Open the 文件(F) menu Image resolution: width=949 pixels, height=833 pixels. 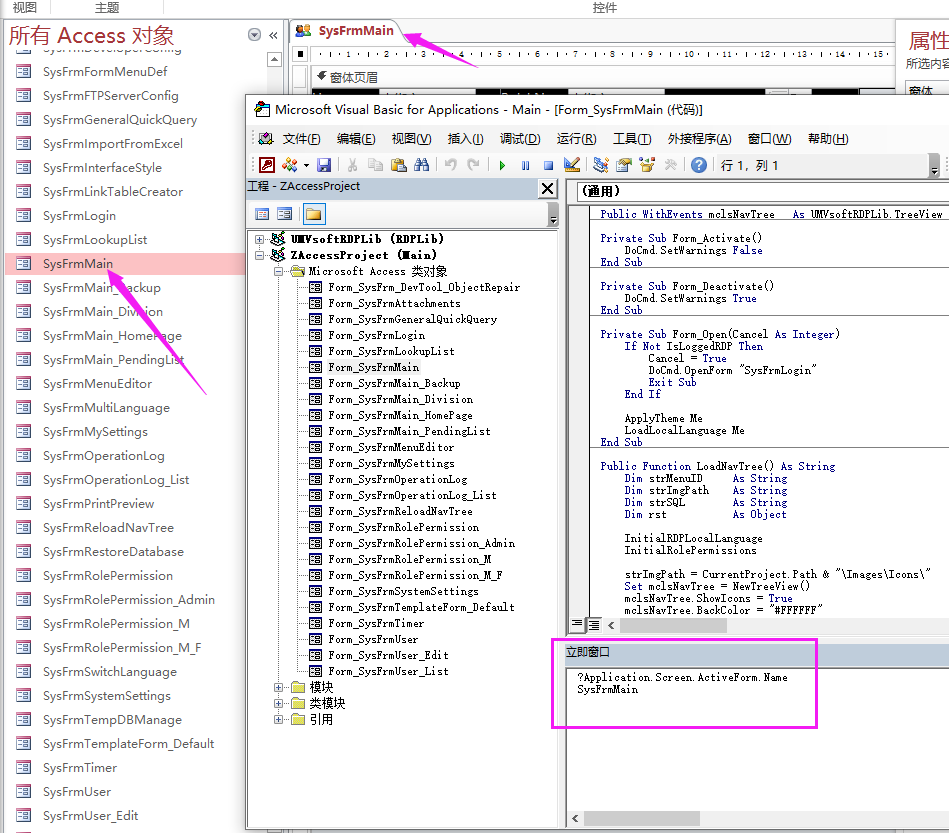point(301,139)
